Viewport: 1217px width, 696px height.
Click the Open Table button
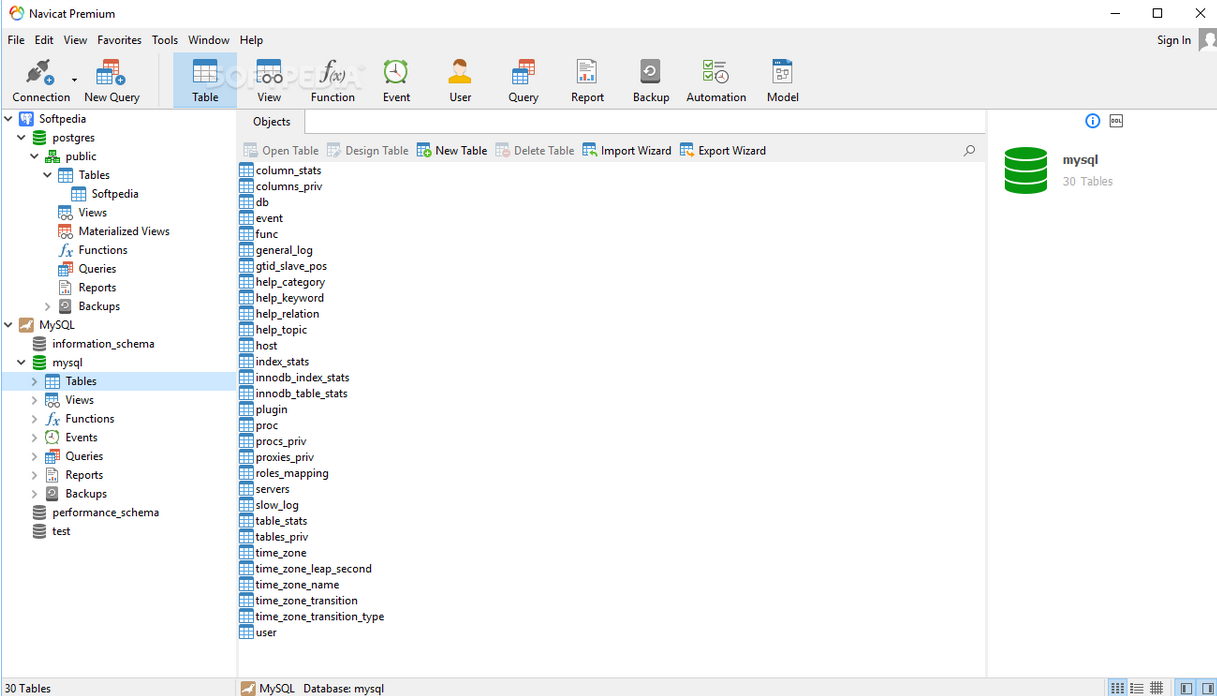click(281, 150)
